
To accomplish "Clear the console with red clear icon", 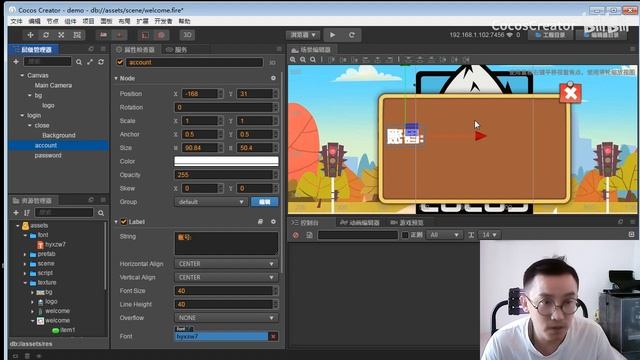I will click(x=296, y=235).
